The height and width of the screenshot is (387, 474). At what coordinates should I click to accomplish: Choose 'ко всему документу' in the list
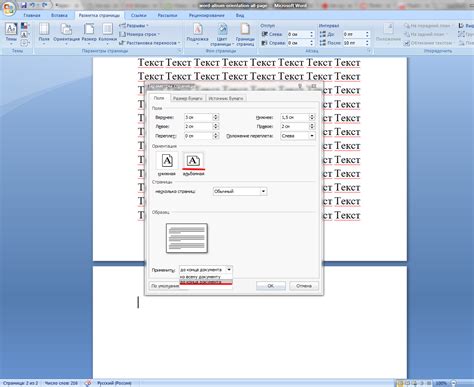pyautogui.click(x=200, y=277)
